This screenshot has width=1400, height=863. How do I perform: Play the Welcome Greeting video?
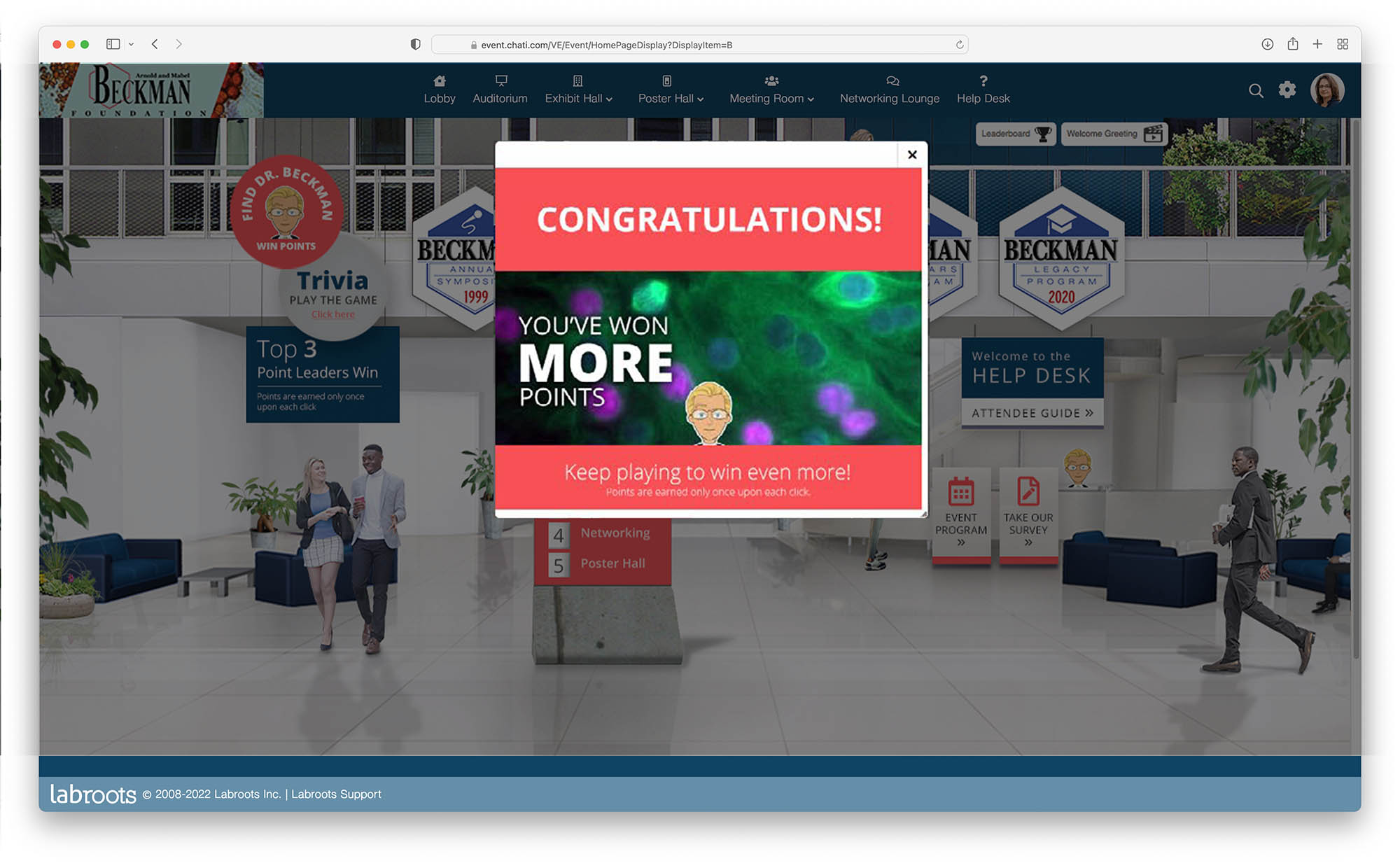(x=1114, y=134)
